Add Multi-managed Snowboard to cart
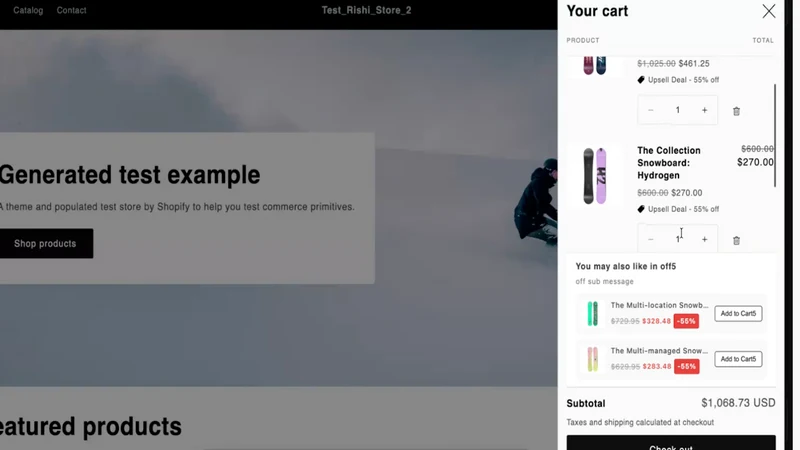This screenshot has height=450, width=800. (x=738, y=359)
